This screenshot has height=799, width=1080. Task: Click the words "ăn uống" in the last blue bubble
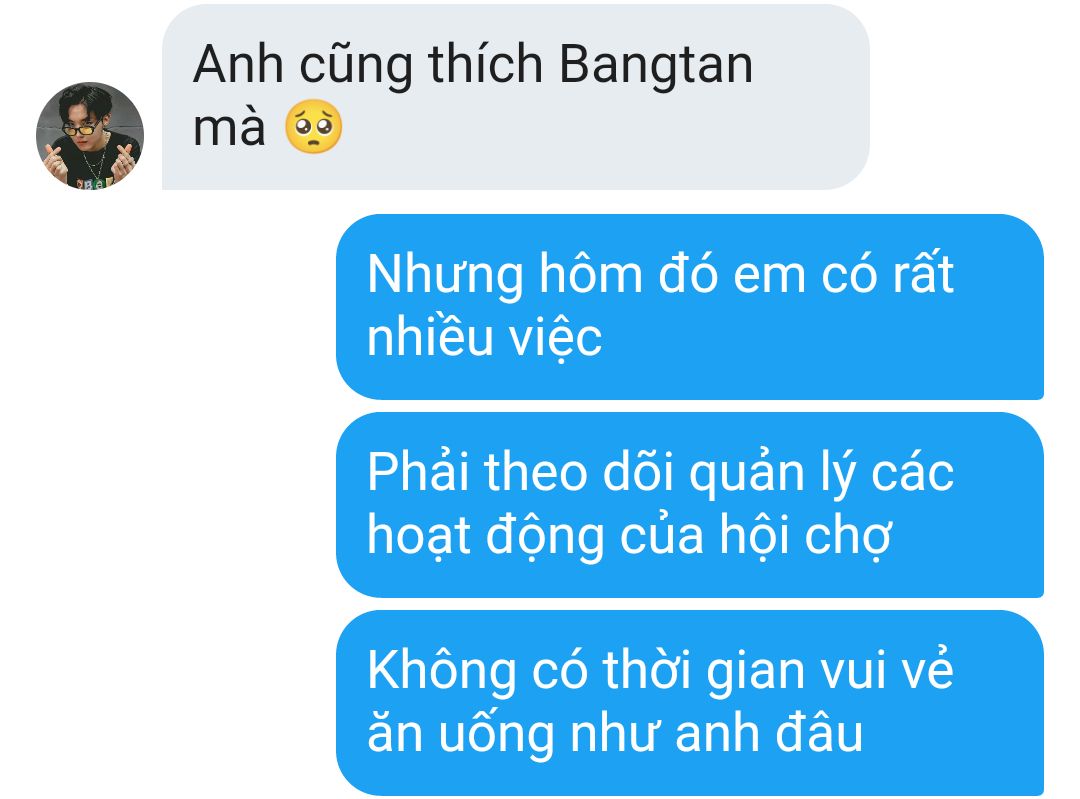461,733
